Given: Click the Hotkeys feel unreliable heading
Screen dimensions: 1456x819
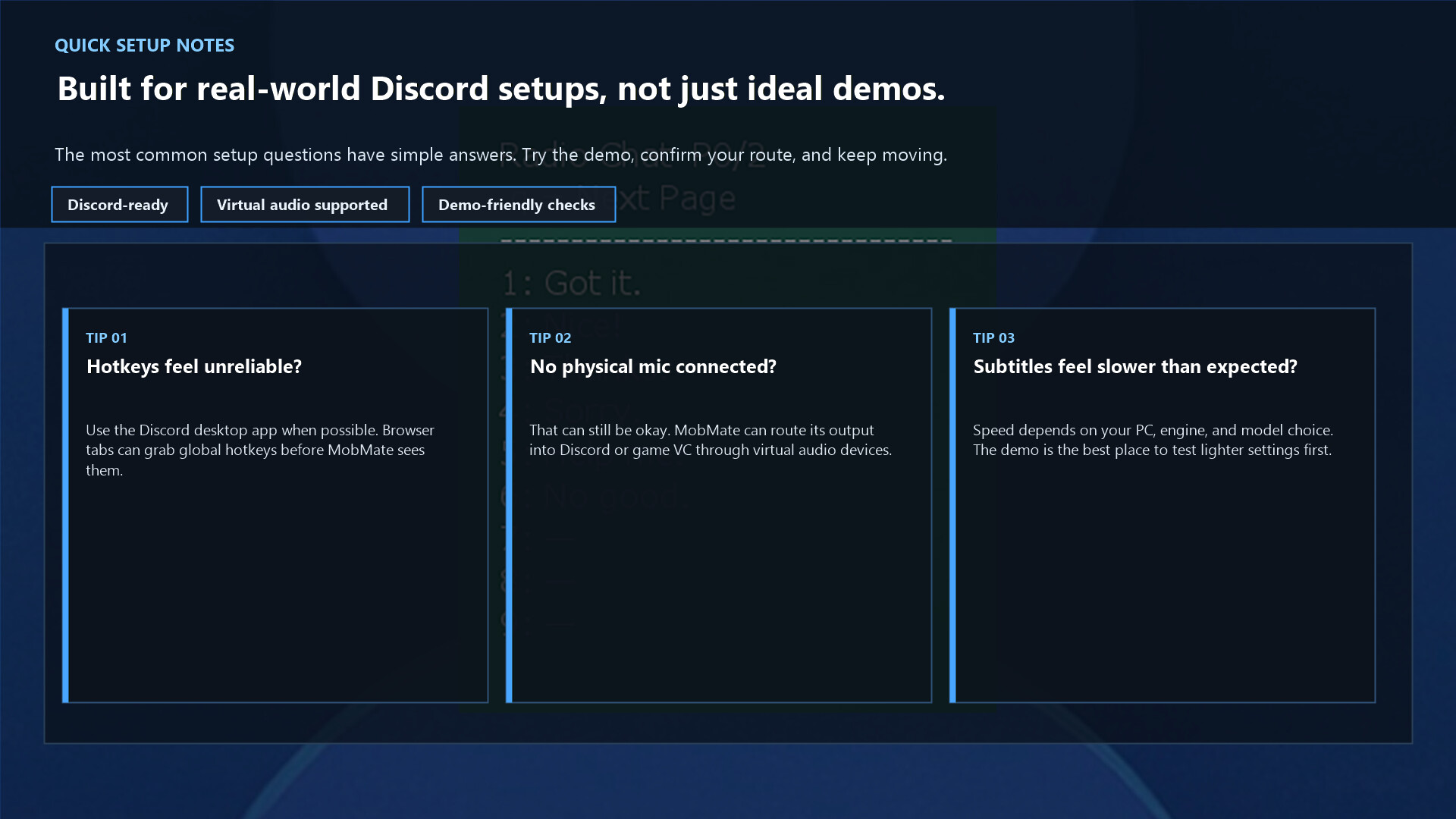Looking at the screenshot, I should pyautogui.click(x=194, y=367).
